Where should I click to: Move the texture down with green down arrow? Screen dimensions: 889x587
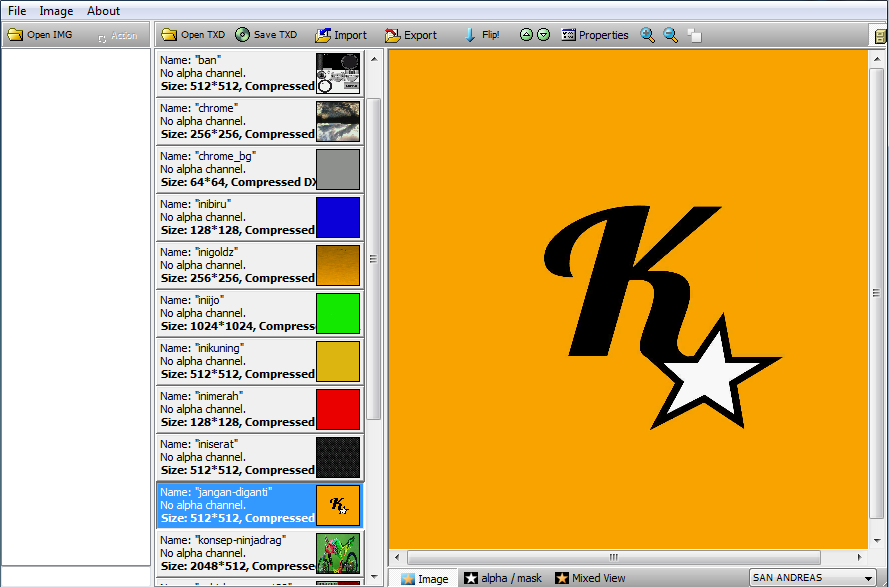(x=543, y=35)
